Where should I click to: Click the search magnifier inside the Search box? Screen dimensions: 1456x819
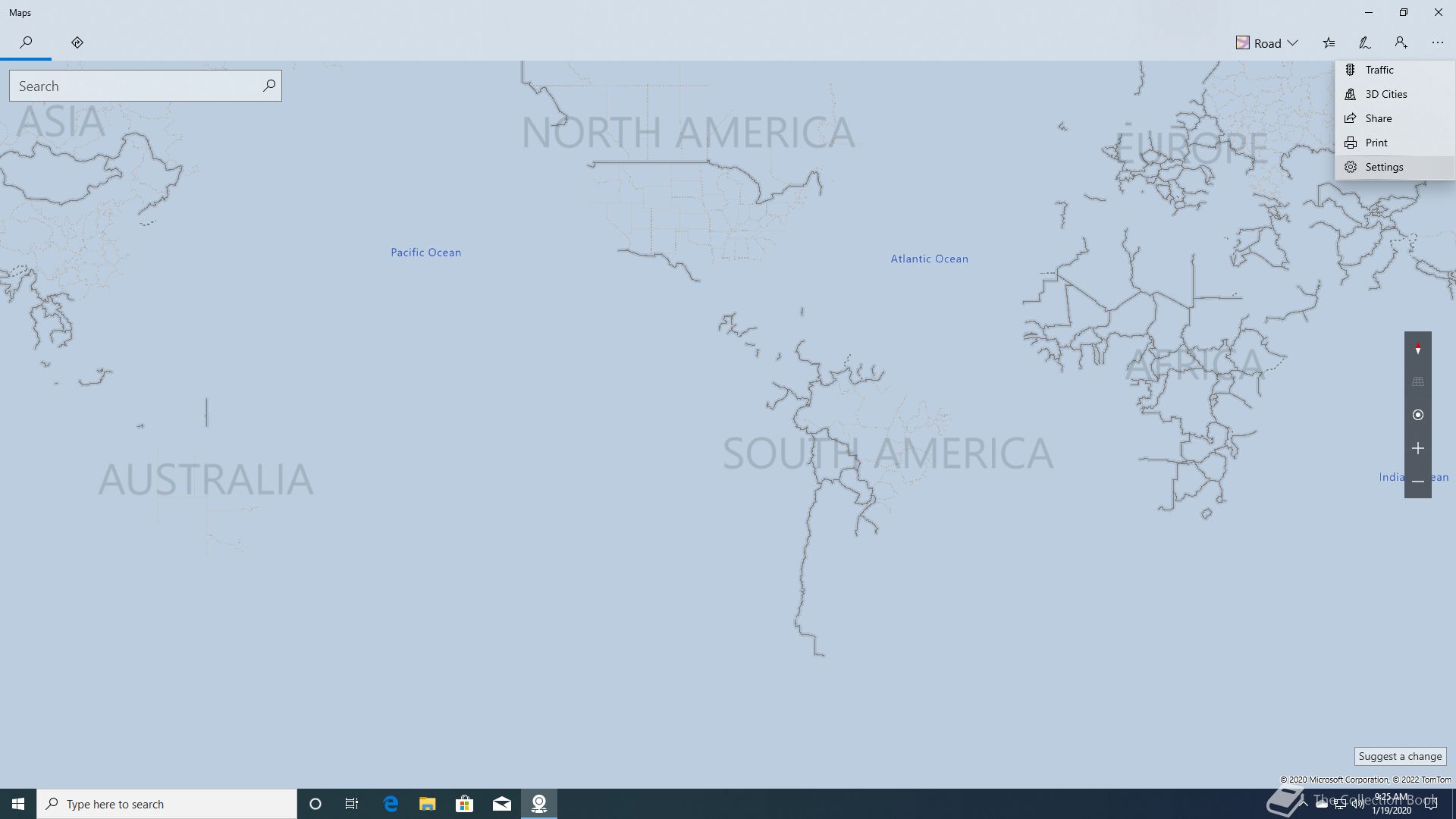pyautogui.click(x=269, y=86)
